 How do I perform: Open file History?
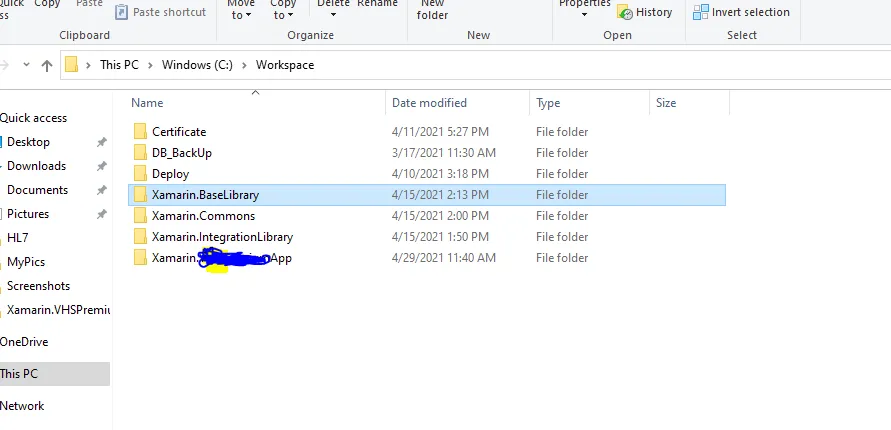[645, 12]
